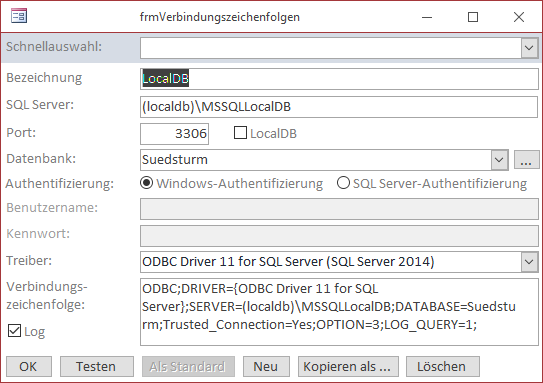Focus the Bezeichnung field containing LocalDB
Viewport: 543px width, 383px height.
coord(339,79)
